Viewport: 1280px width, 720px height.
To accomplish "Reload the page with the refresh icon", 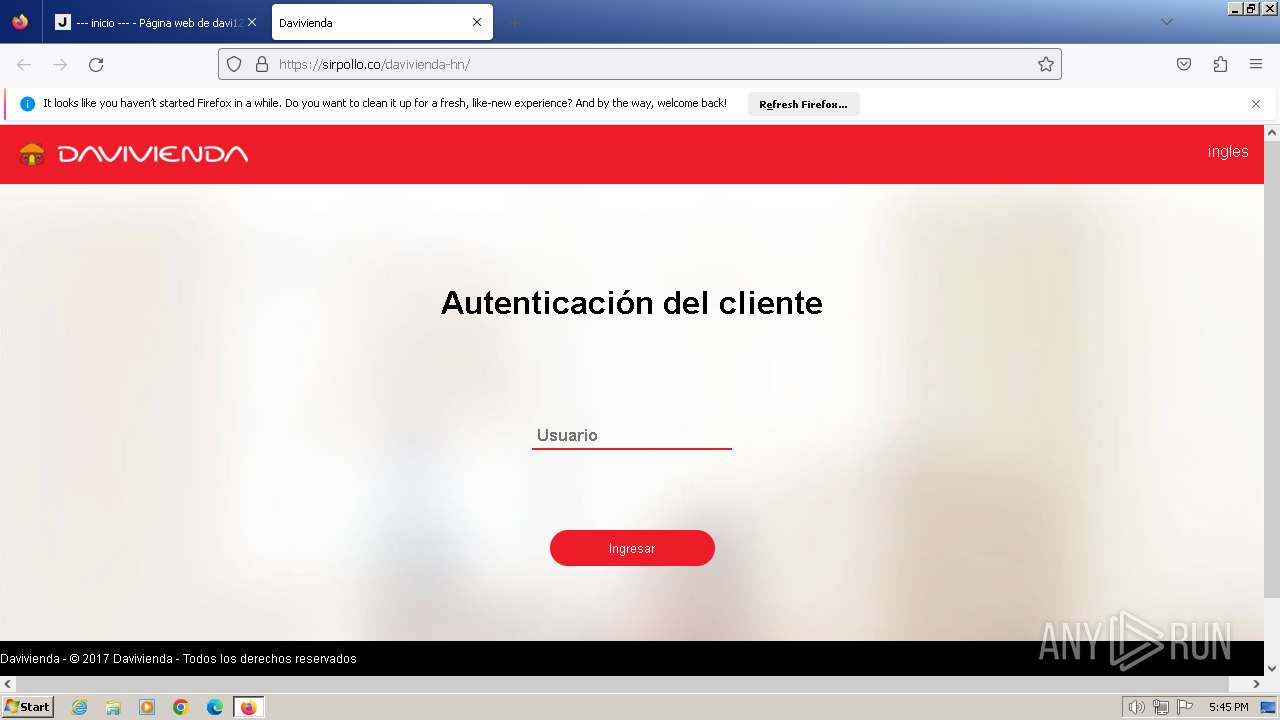I will point(96,65).
